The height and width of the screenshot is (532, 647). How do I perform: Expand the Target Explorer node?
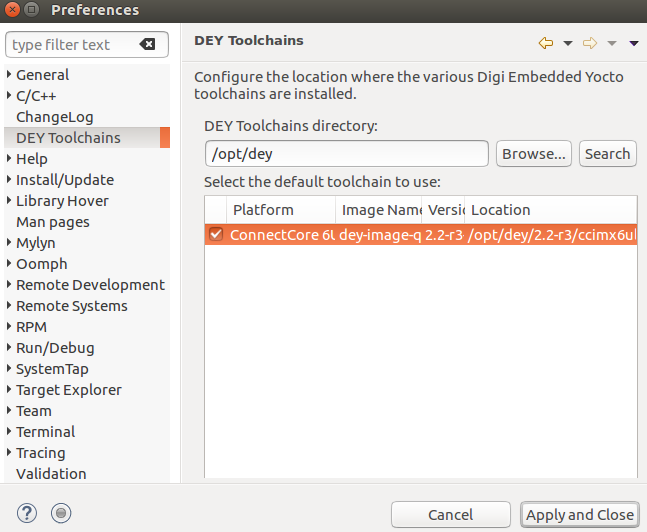[9, 390]
